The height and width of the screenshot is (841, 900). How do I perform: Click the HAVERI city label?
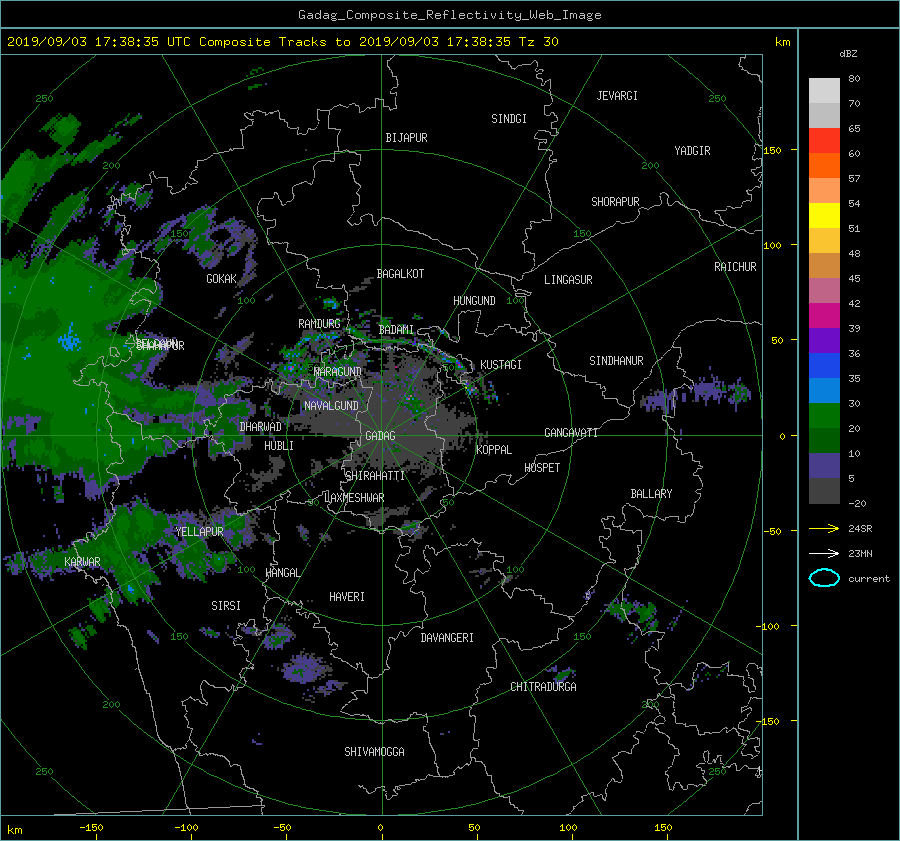347,597
